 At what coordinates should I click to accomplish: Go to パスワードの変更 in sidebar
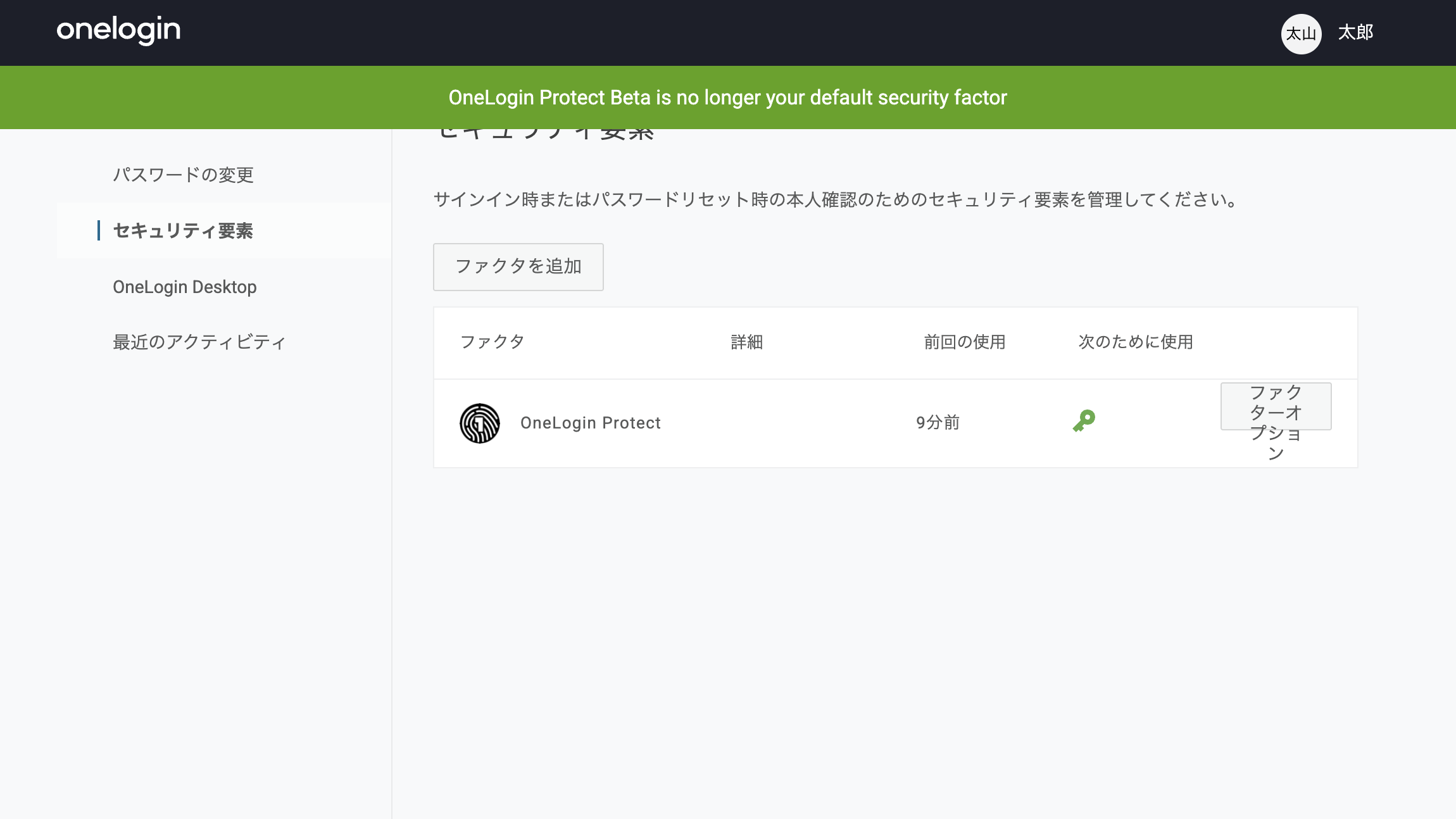coord(183,175)
